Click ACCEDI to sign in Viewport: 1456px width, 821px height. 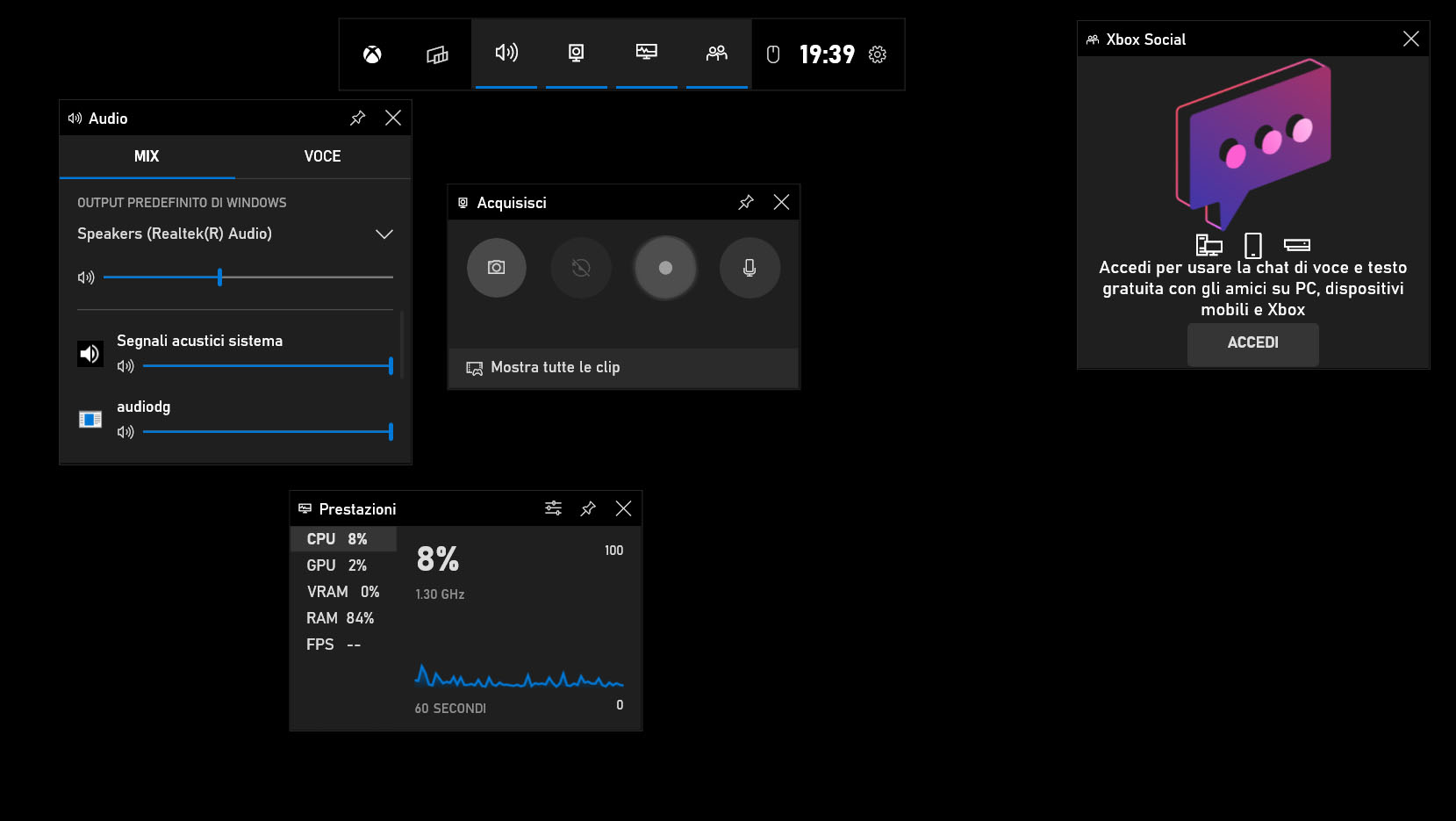coord(1253,343)
